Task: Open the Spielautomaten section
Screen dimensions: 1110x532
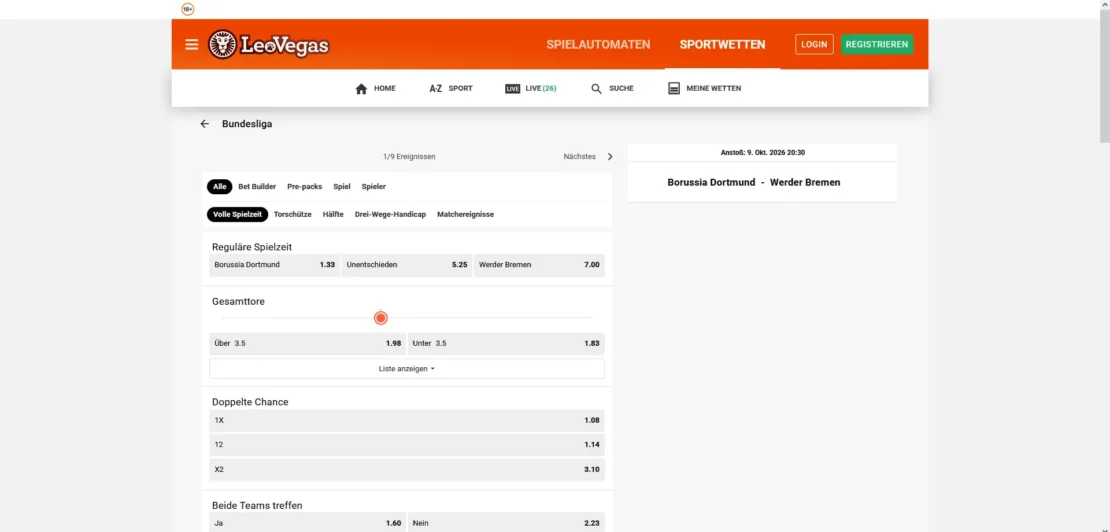Action: tap(598, 45)
